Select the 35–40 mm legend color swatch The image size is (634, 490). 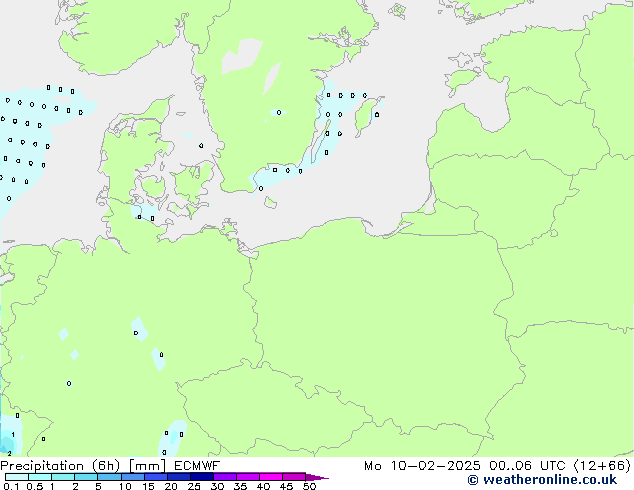coord(247,477)
